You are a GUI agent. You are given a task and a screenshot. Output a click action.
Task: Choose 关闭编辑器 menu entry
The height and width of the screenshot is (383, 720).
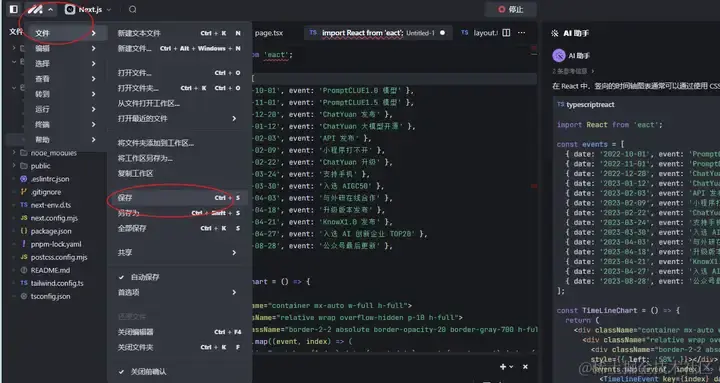tap(179, 332)
